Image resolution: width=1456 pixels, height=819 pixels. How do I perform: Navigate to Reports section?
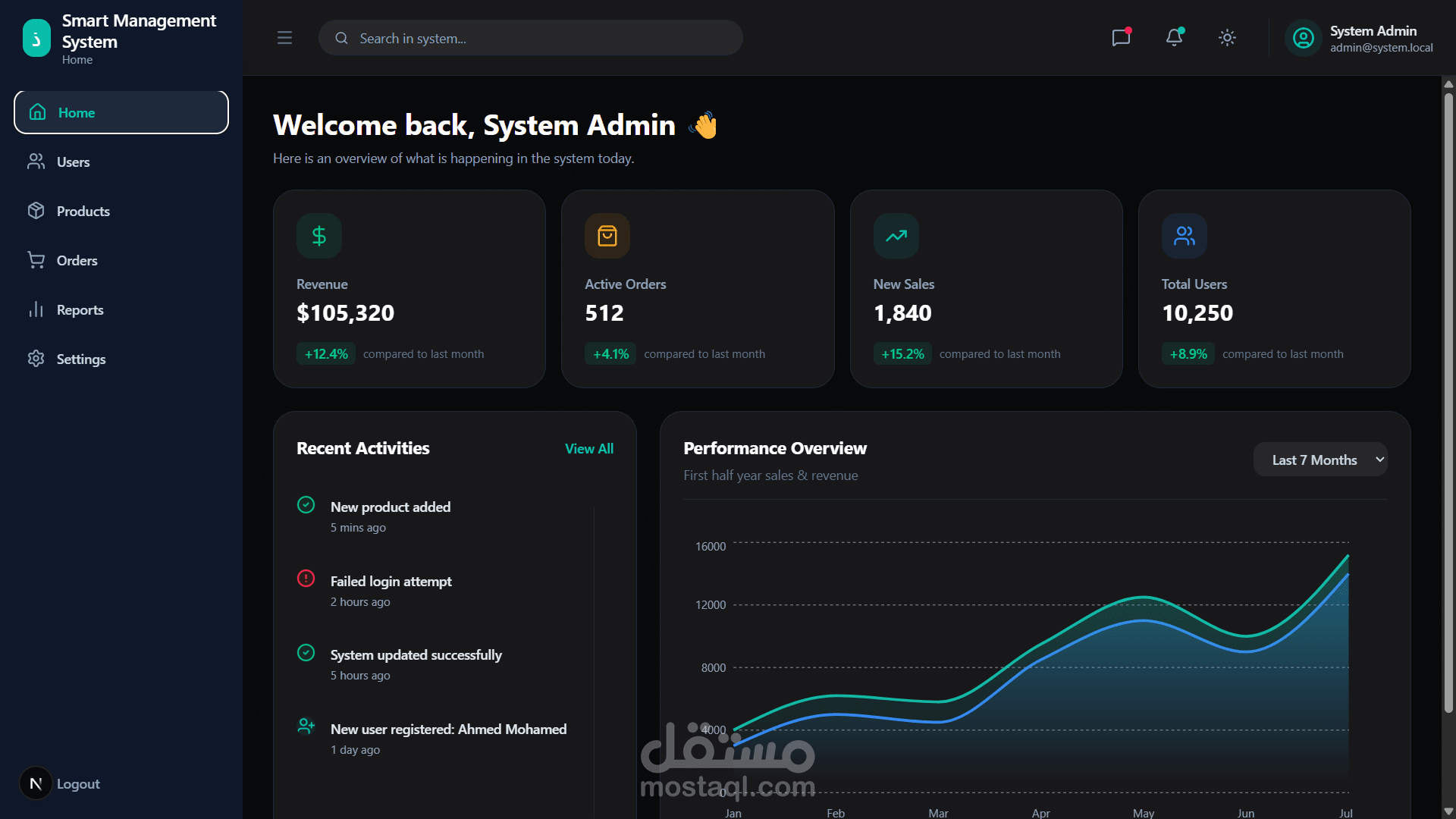tap(80, 310)
